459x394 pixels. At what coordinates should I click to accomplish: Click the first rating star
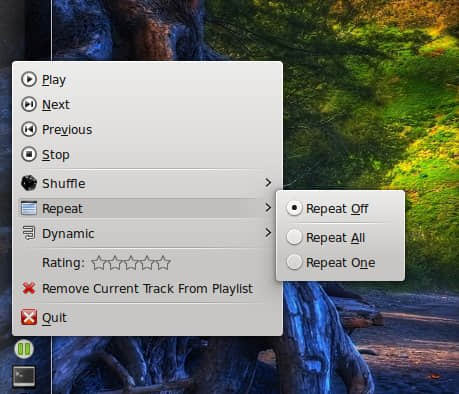point(99,263)
